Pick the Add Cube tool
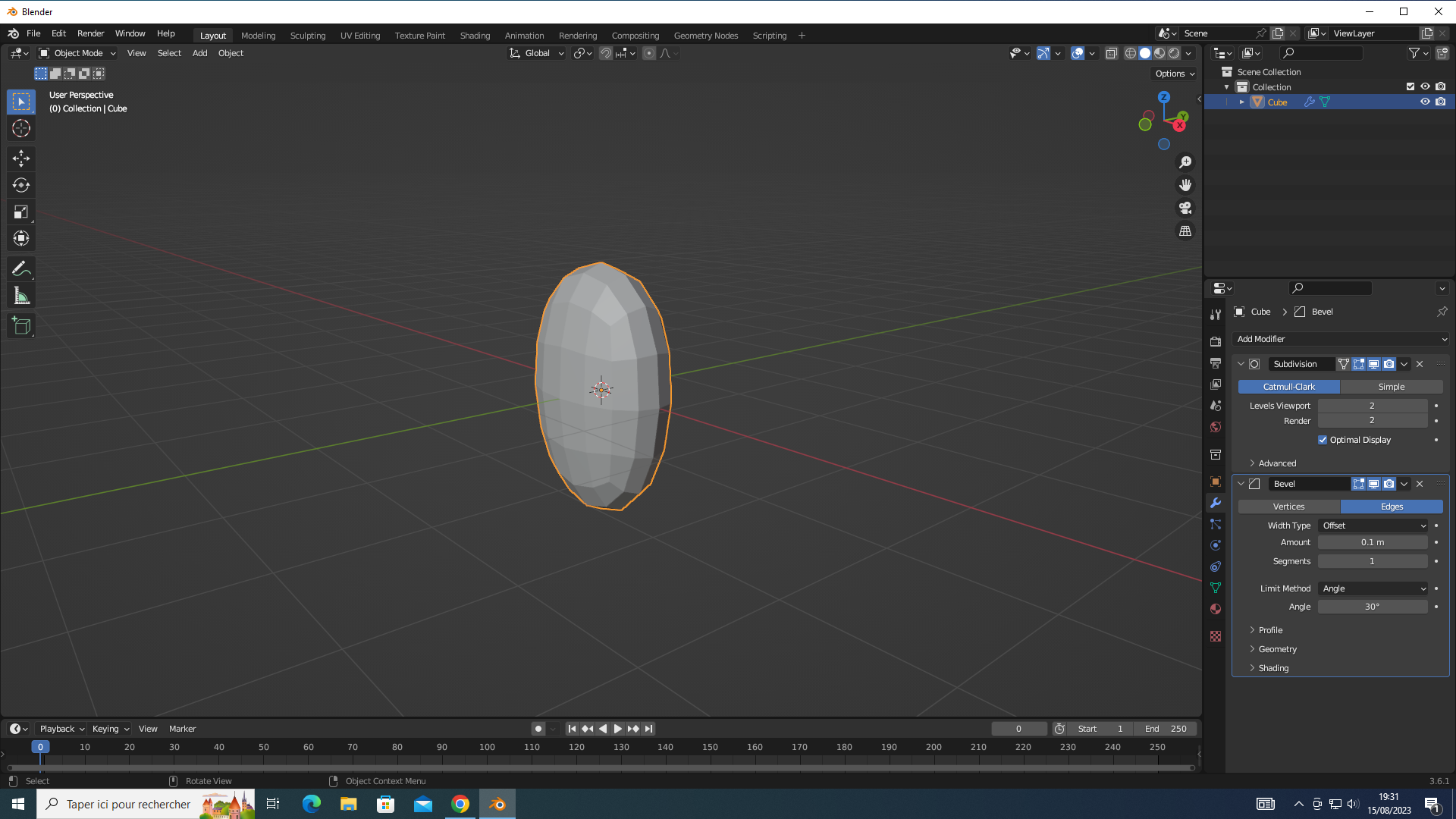 21,326
